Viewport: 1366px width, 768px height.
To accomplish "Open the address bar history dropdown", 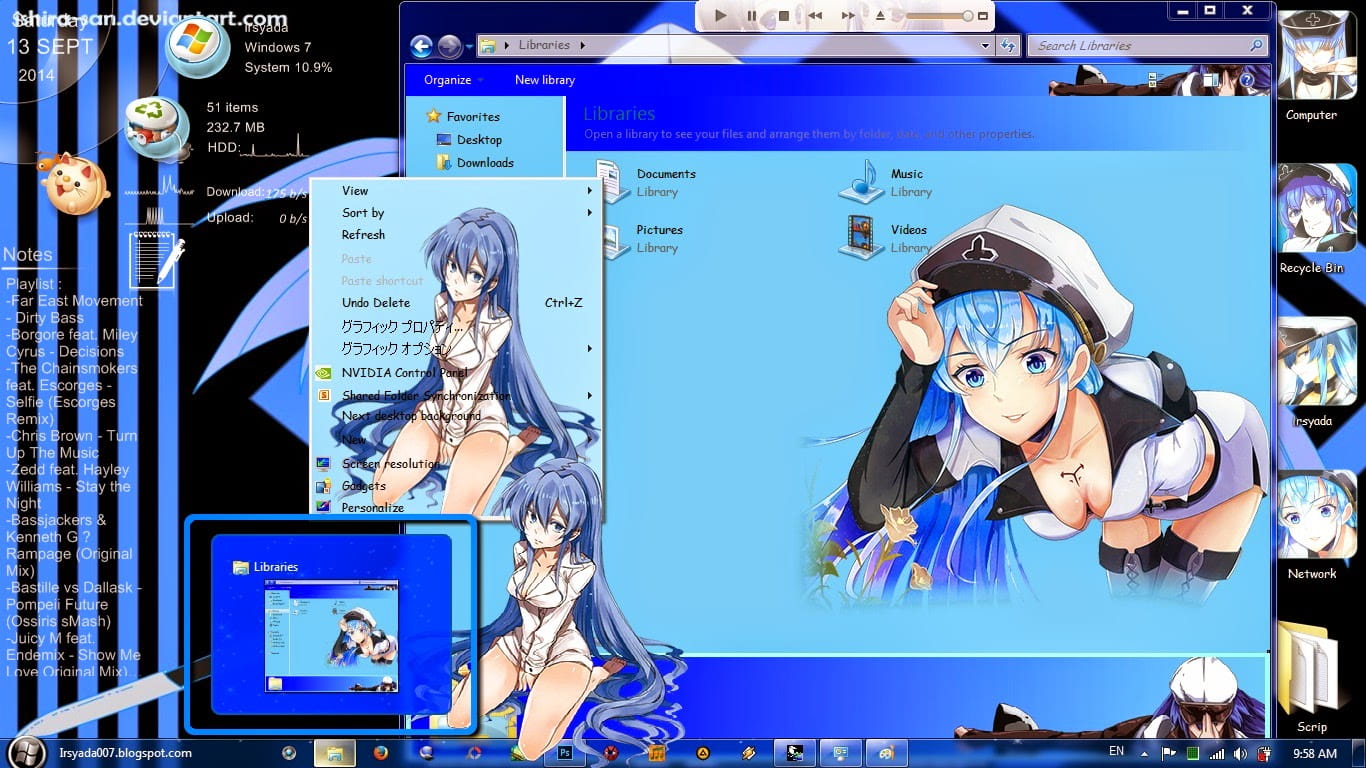I will (x=985, y=46).
